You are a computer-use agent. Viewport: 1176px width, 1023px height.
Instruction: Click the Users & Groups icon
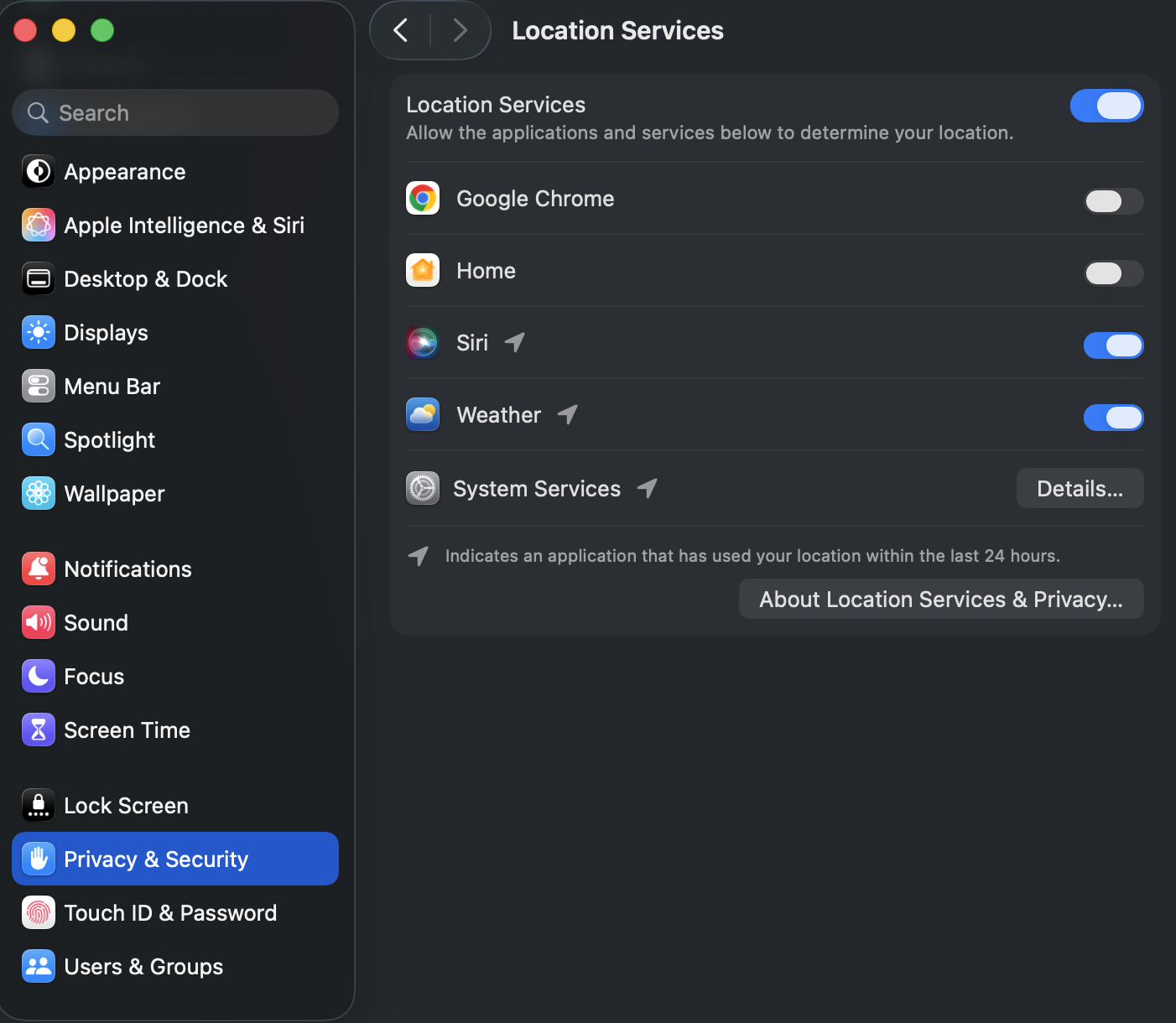click(39, 967)
